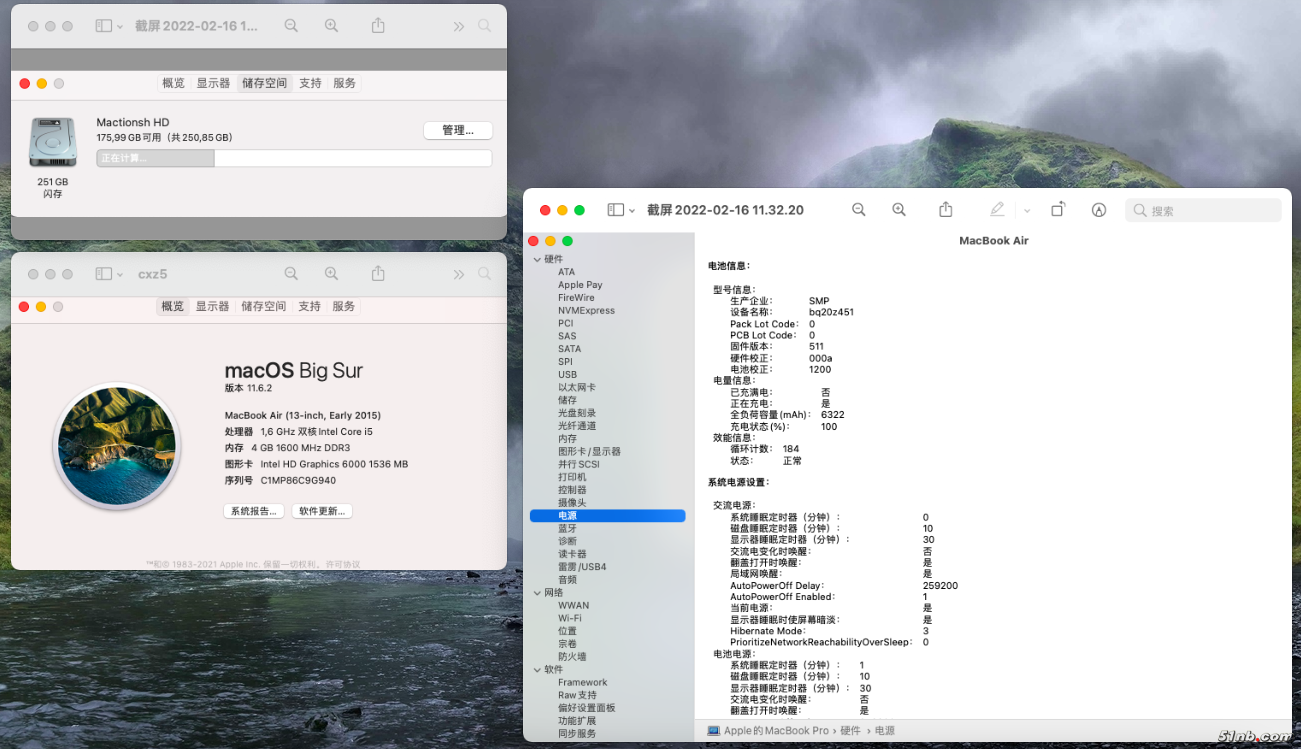Click the 管理... button
This screenshot has width=1301, height=749.
click(458, 131)
